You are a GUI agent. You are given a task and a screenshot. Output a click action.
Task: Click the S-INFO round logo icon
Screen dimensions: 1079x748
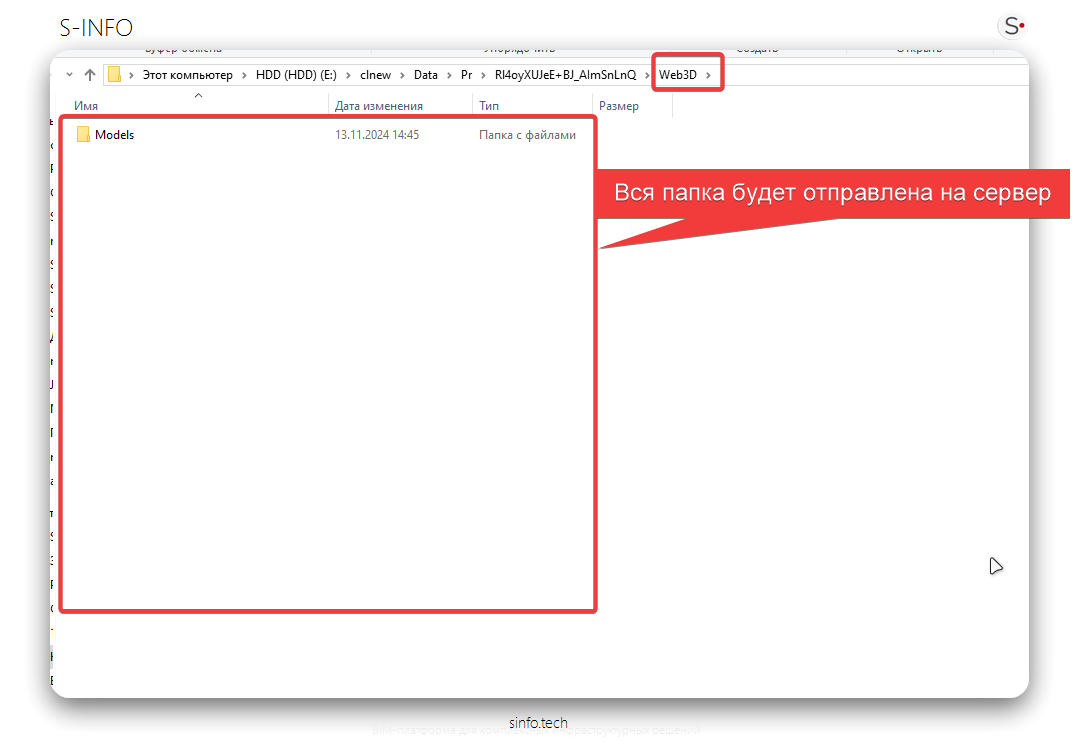pos(1012,26)
